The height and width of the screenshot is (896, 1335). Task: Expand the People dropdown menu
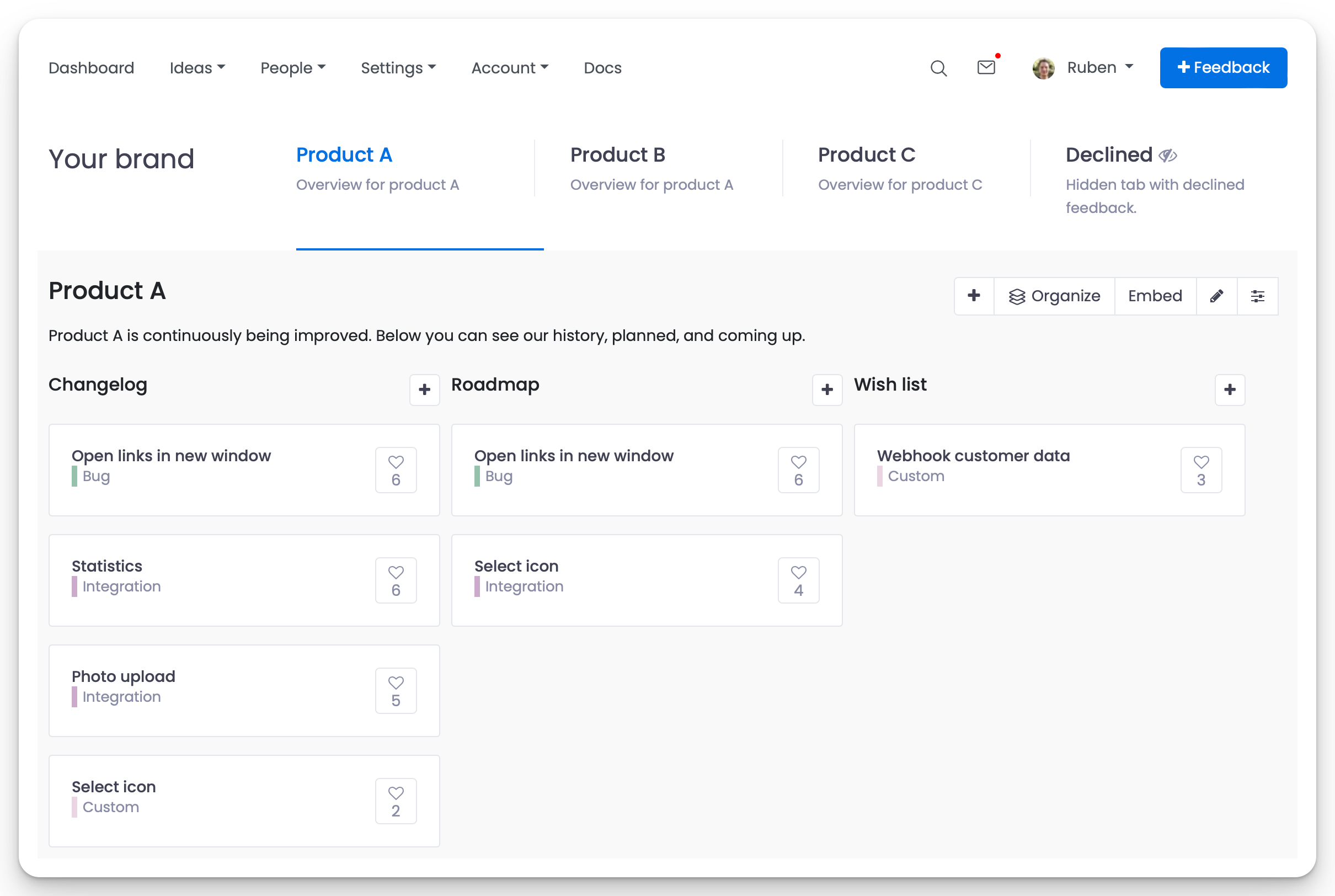click(x=292, y=68)
